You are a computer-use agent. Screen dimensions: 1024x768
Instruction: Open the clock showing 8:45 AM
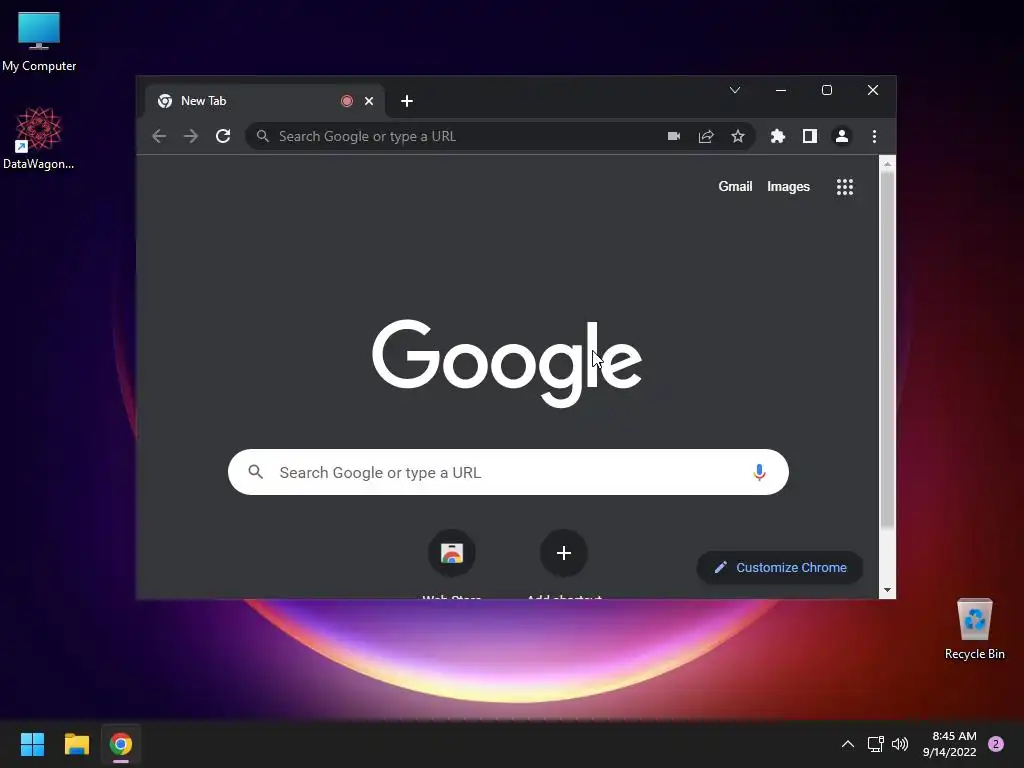pos(949,744)
